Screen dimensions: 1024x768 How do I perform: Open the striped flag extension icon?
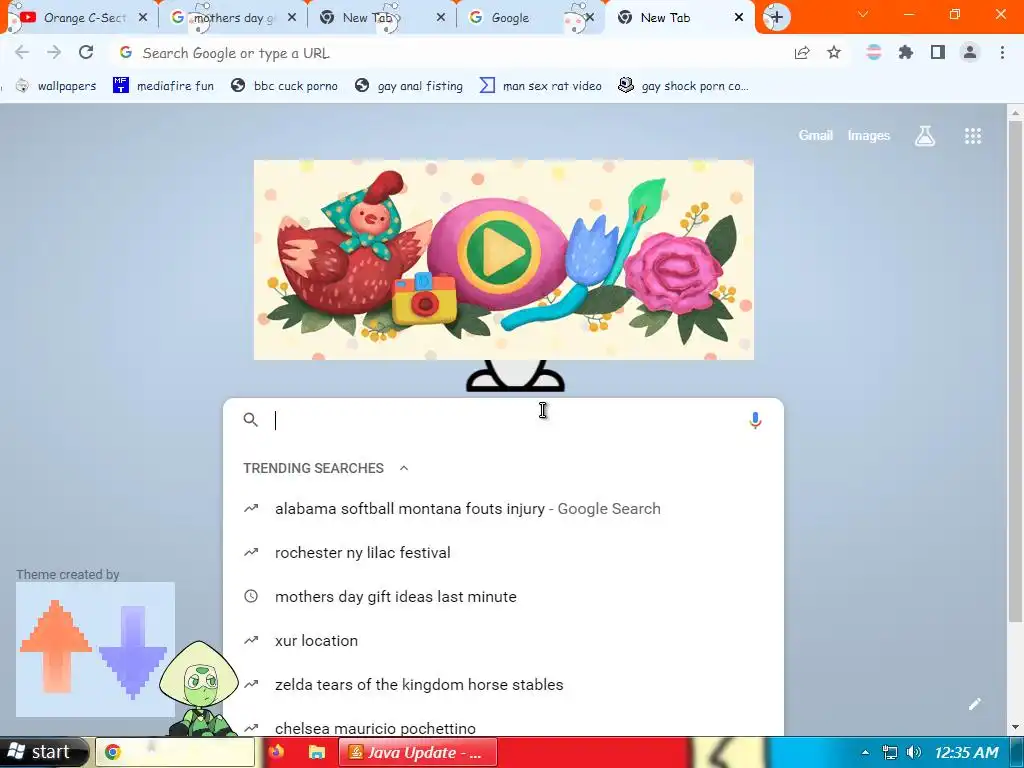tap(873, 52)
